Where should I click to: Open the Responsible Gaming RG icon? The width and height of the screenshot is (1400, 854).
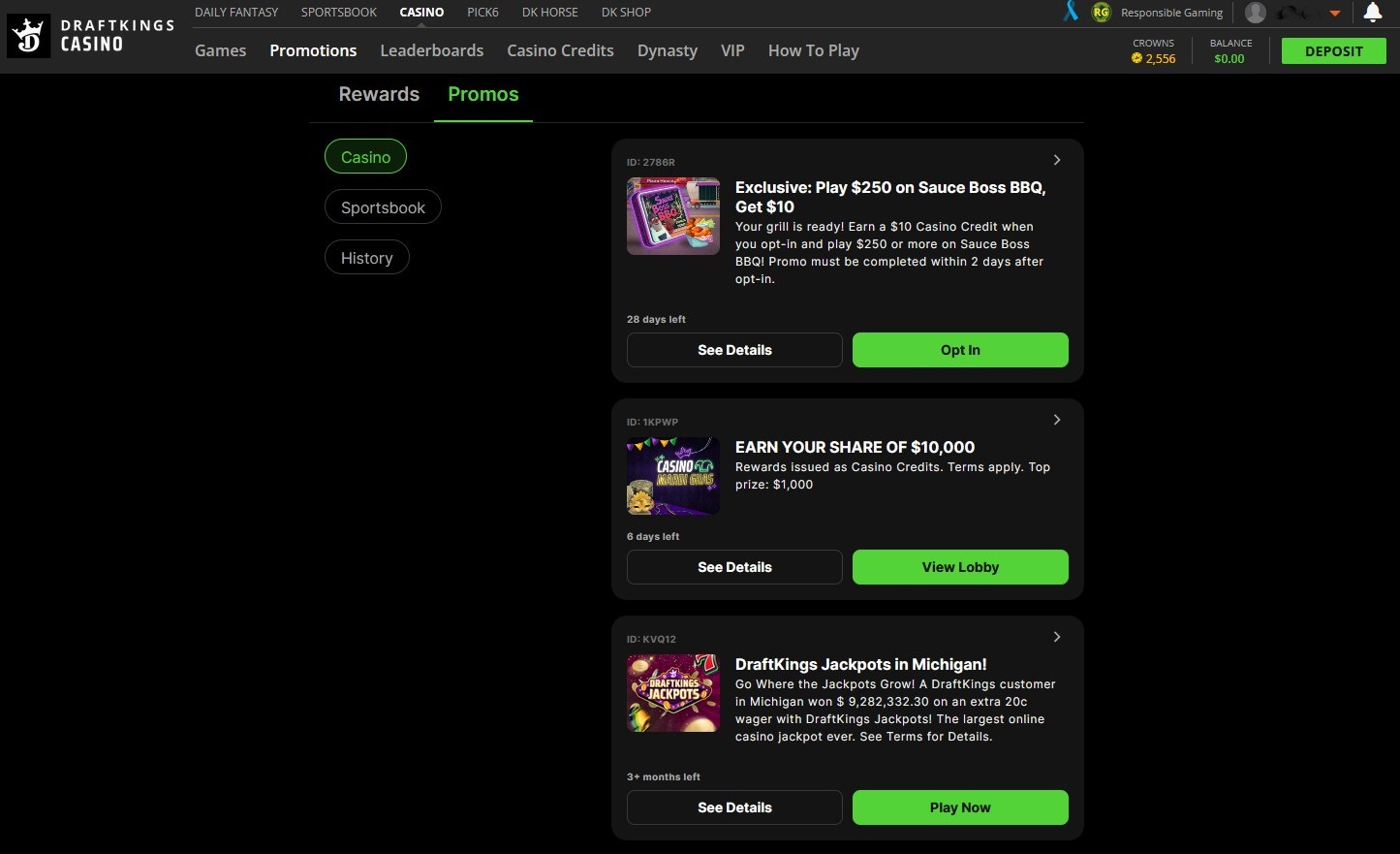pyautogui.click(x=1100, y=12)
